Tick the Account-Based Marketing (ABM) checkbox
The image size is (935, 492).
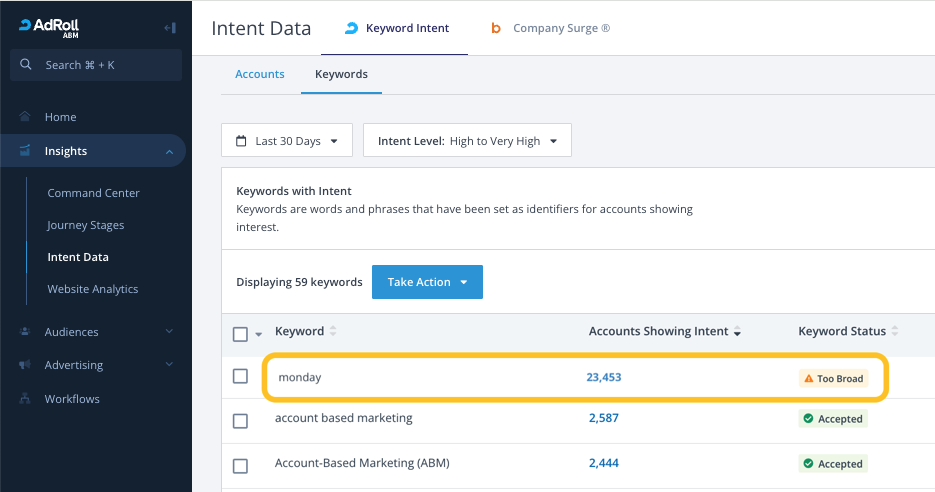240,465
